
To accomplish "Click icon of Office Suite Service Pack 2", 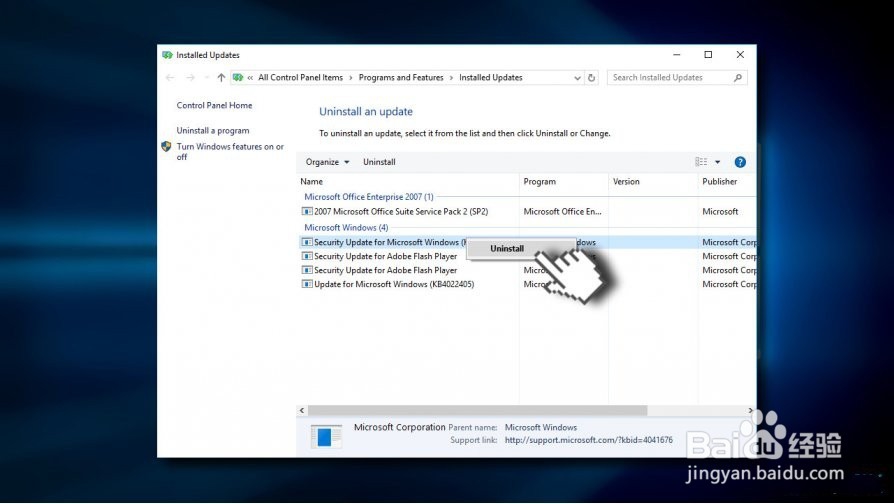I will (x=307, y=212).
